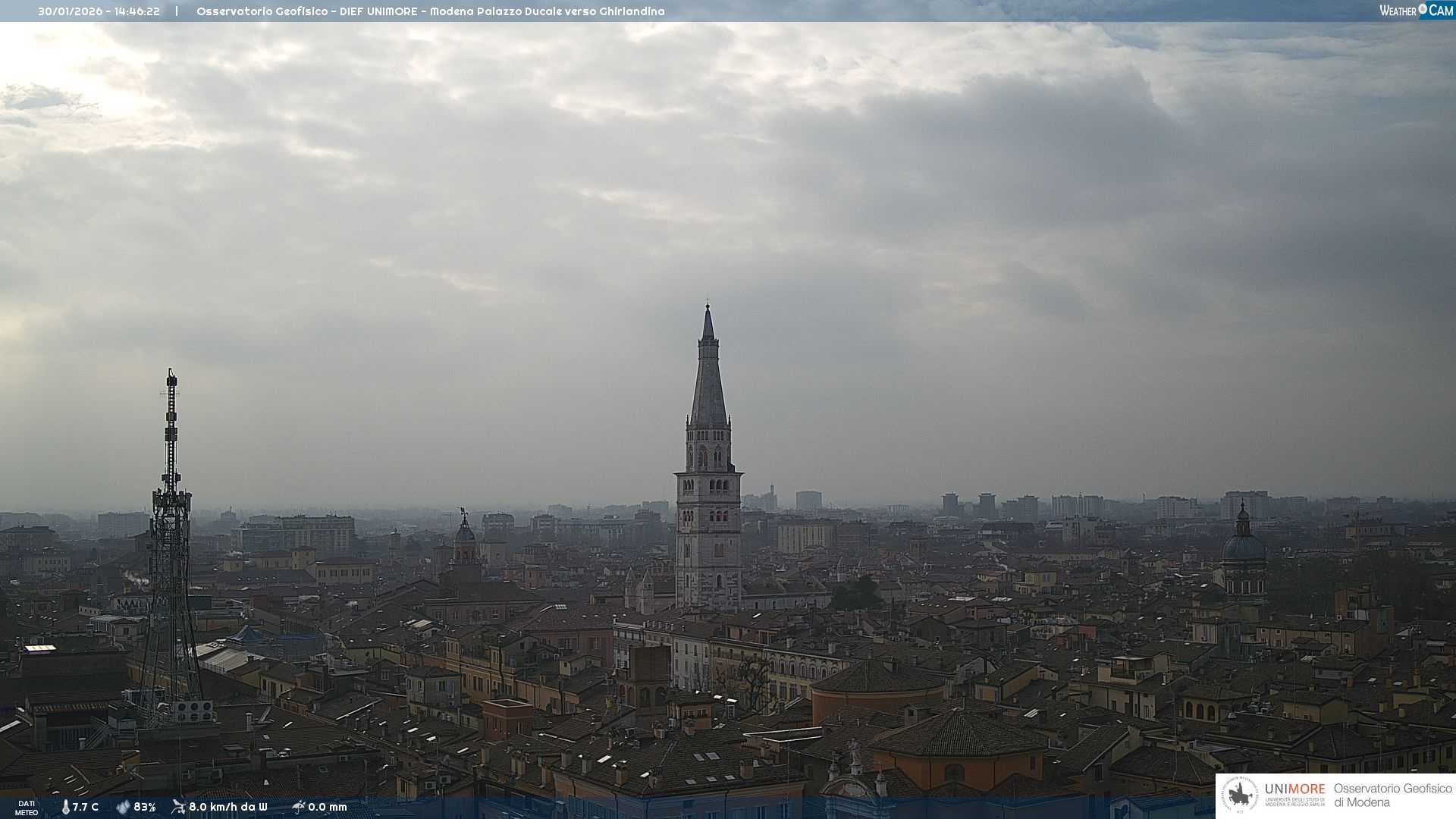Screen dimensions: 1456x819
Task: Click the thermometer temperature icon
Action: click(66, 807)
